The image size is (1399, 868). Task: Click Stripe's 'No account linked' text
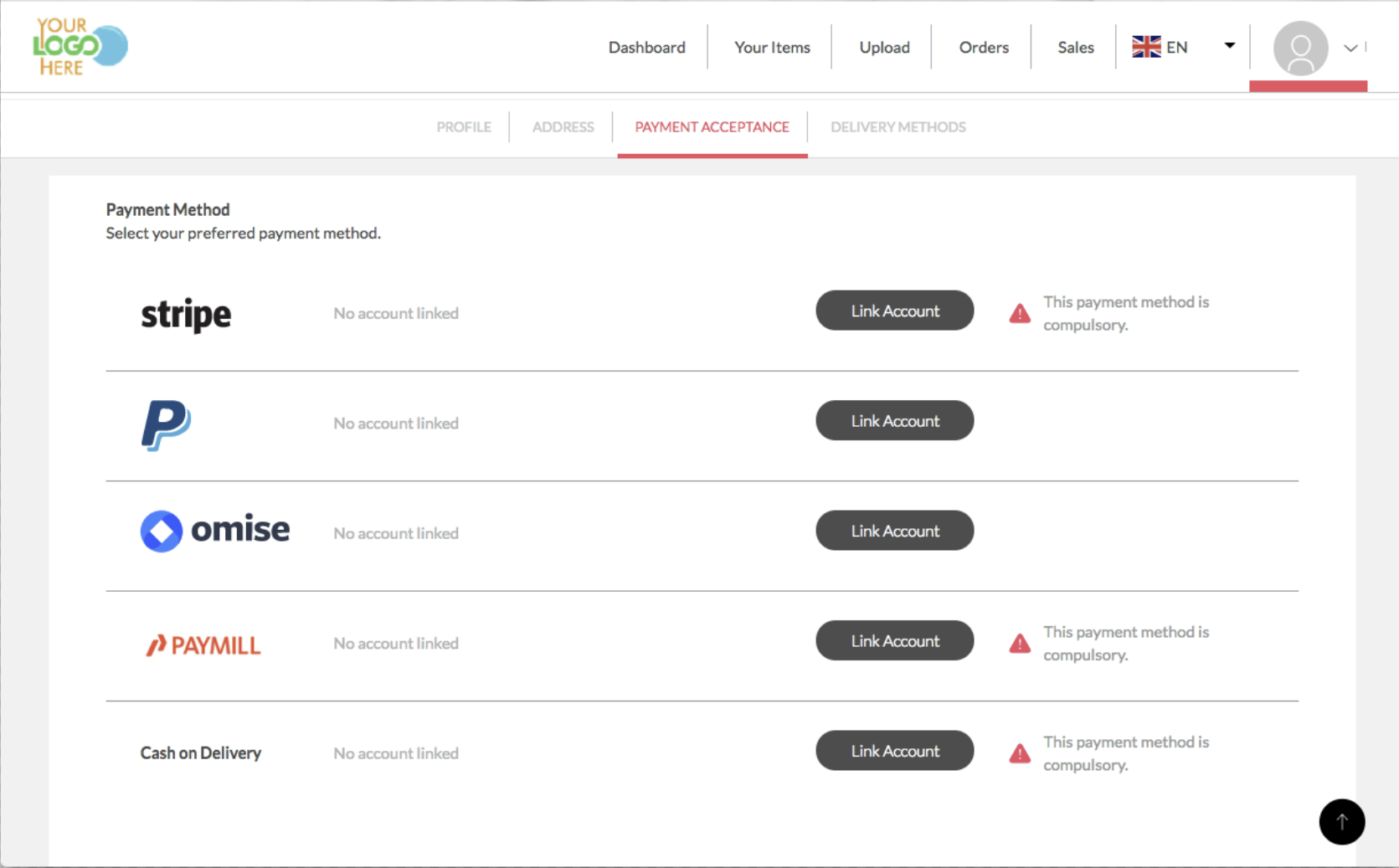point(396,313)
